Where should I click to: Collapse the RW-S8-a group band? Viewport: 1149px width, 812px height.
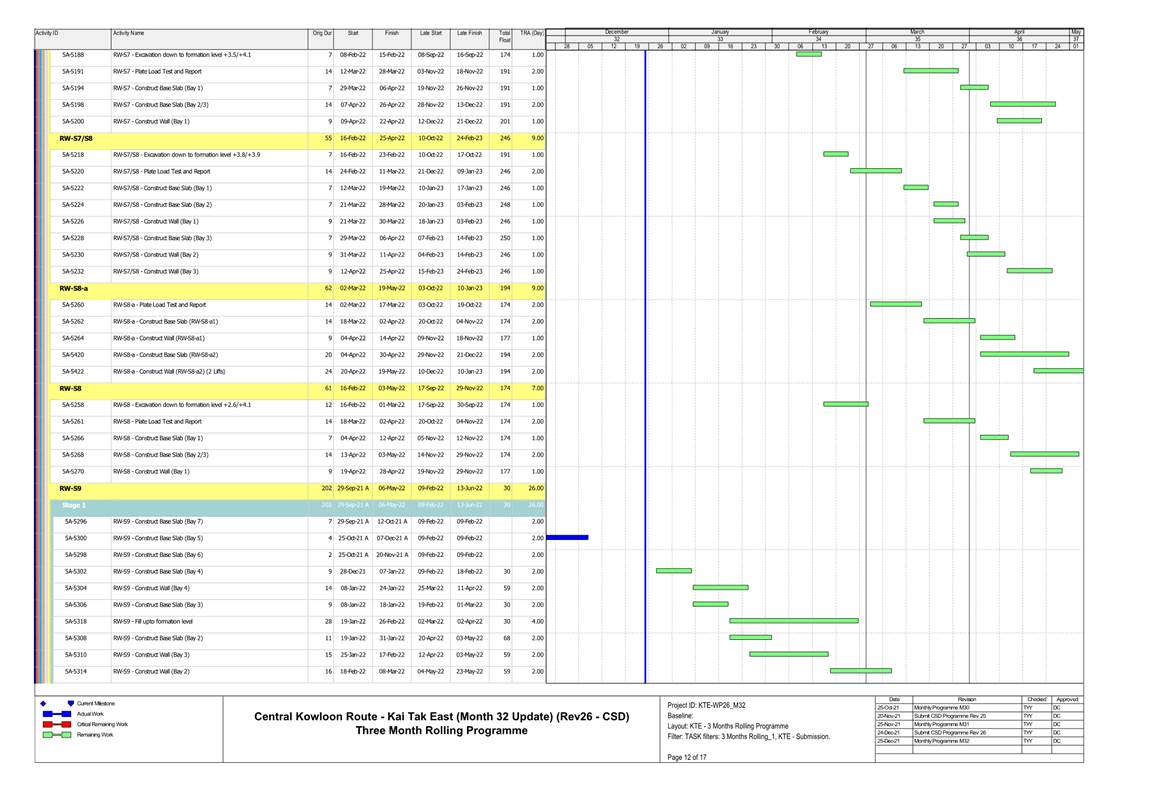tap(74, 288)
